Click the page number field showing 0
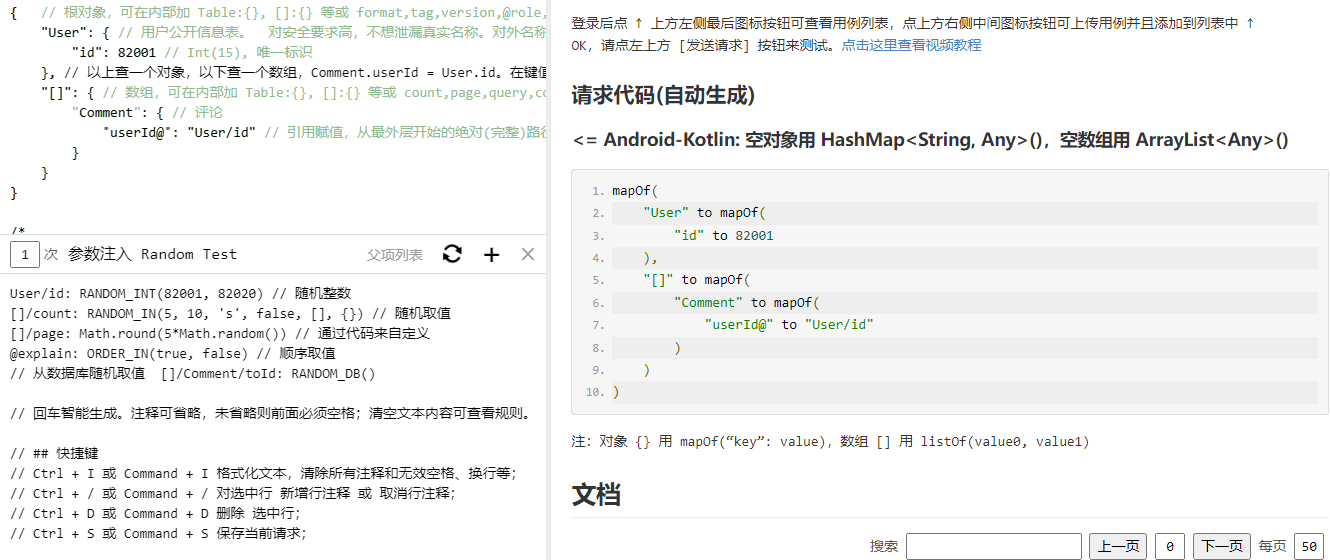 click(x=1170, y=546)
